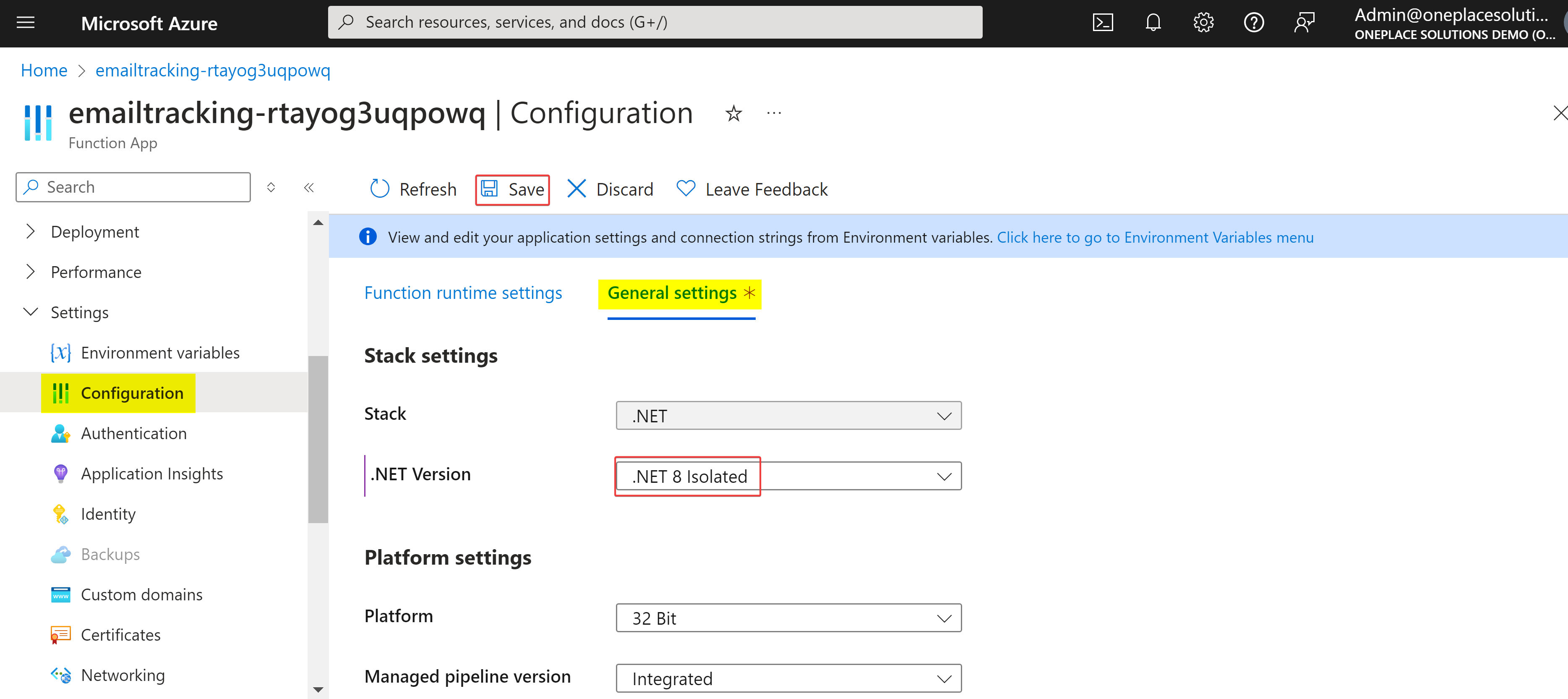Image resolution: width=1568 pixels, height=699 pixels.
Task: Open the .NET Version dropdown
Action: (788, 476)
